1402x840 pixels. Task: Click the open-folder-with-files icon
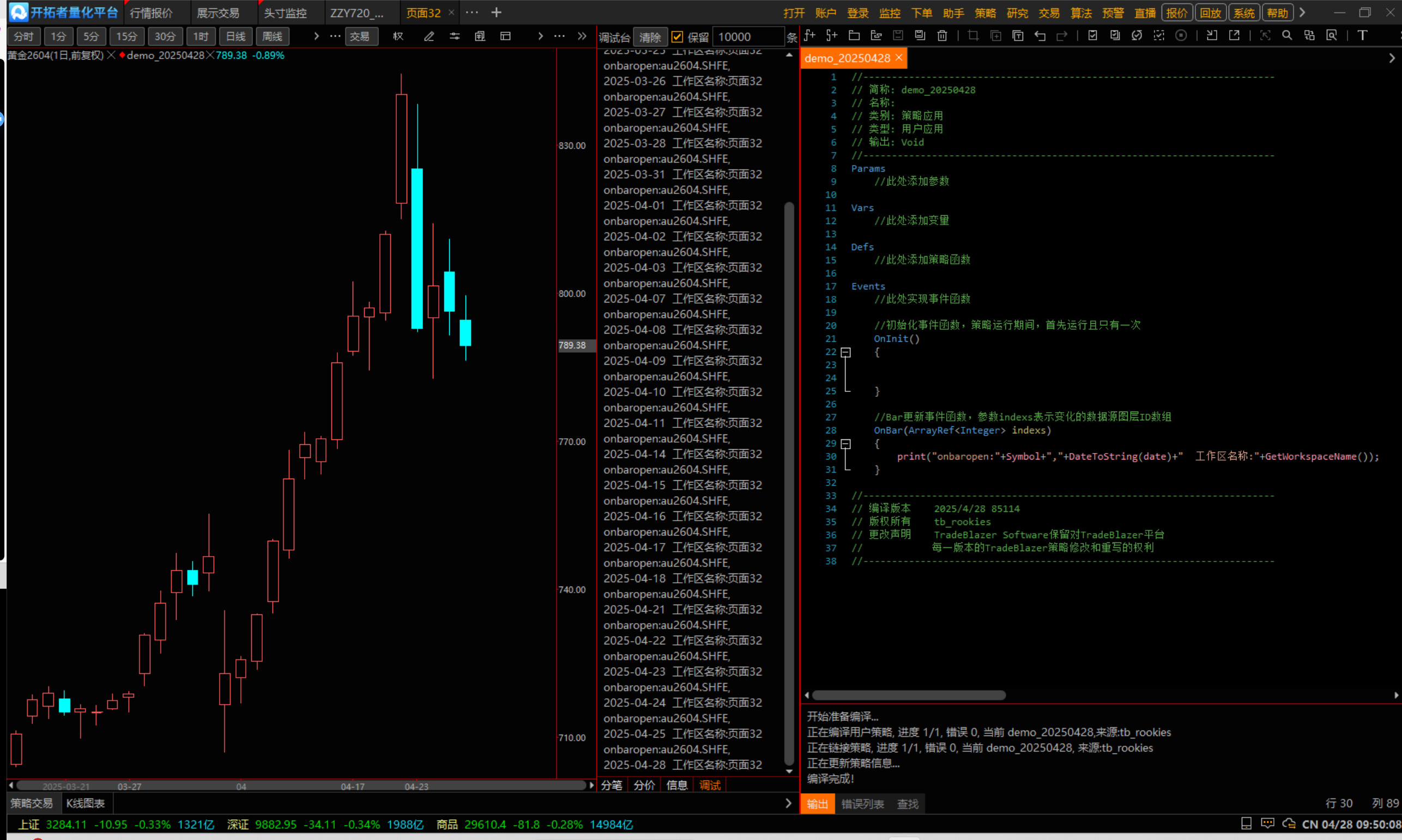[876, 35]
